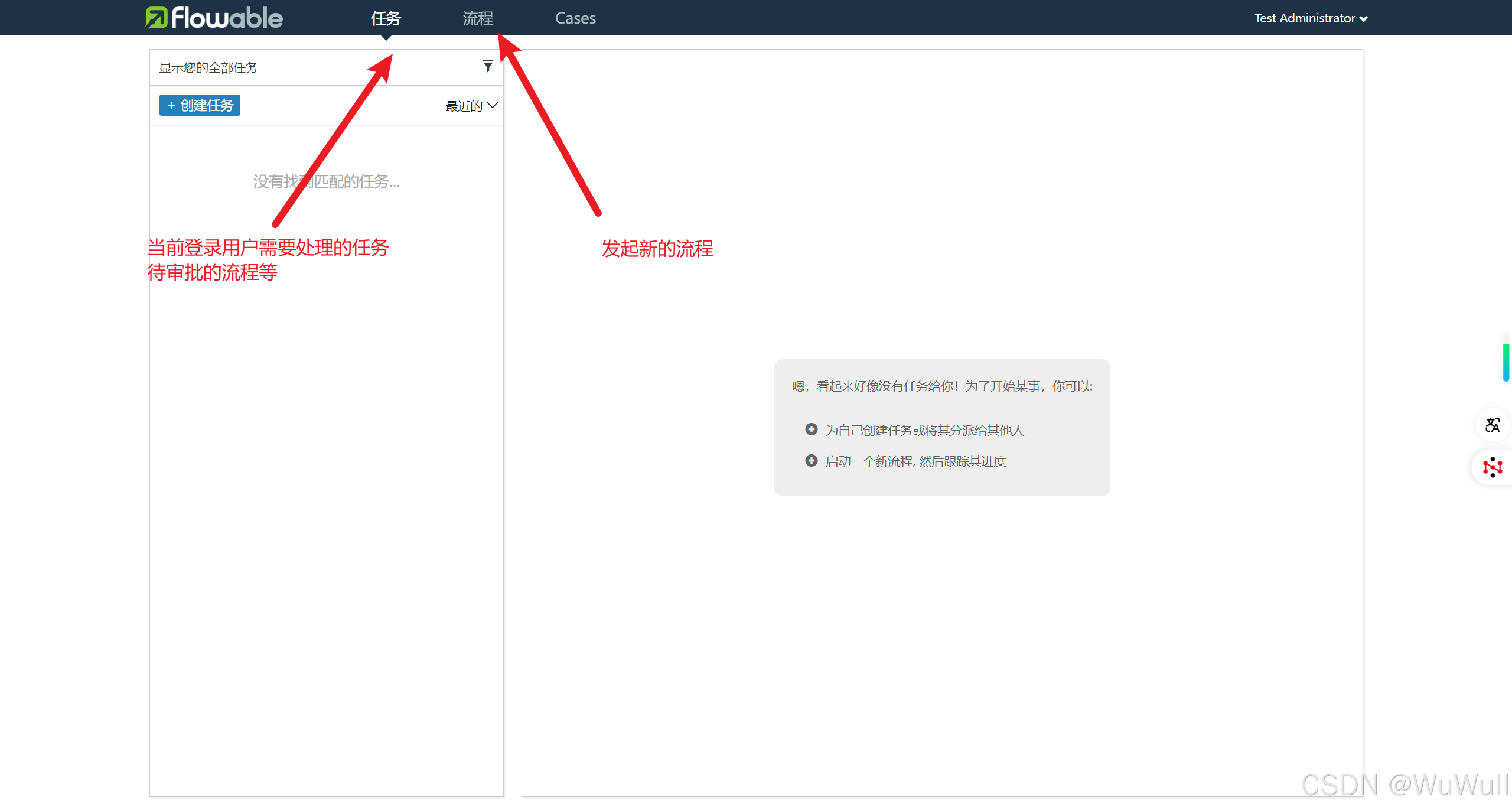Screen dimensions: 1512x810
Task: Click the chevron next to 最近的
Action: [493, 105]
